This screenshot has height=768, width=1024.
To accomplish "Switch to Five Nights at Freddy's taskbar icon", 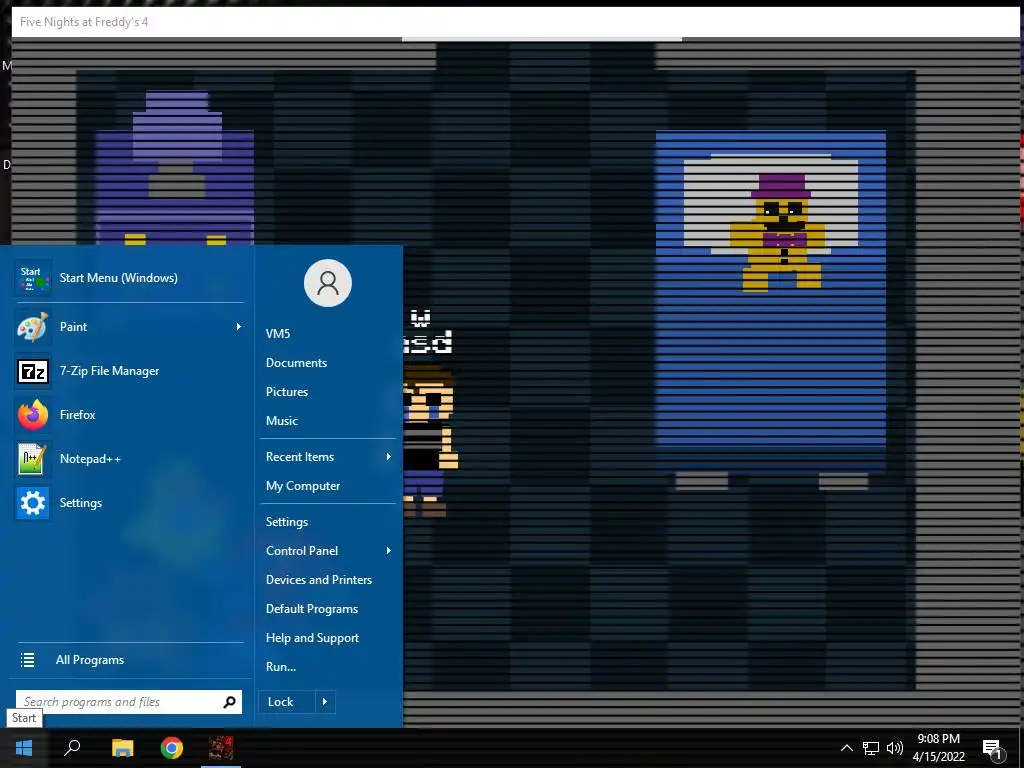I will tap(221, 748).
